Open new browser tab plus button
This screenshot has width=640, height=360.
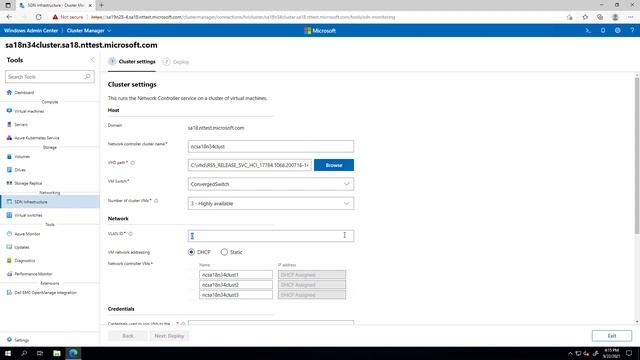(101, 5)
